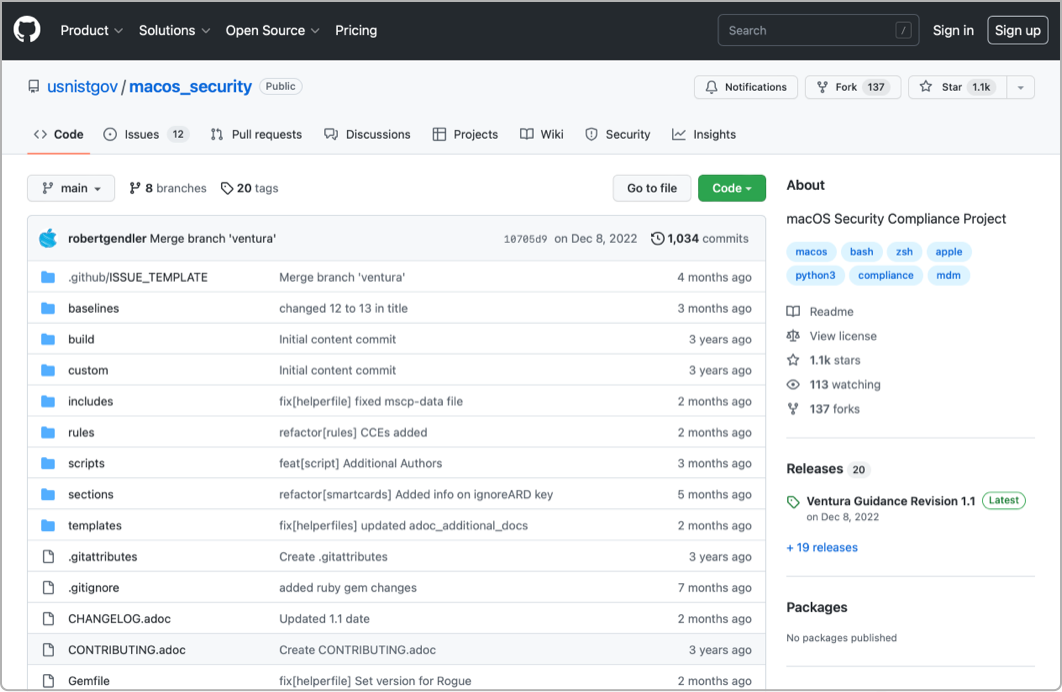Screen dimensions: 1062x692
Task: Click the GitHub Octocat logo
Action: [x=27, y=30]
